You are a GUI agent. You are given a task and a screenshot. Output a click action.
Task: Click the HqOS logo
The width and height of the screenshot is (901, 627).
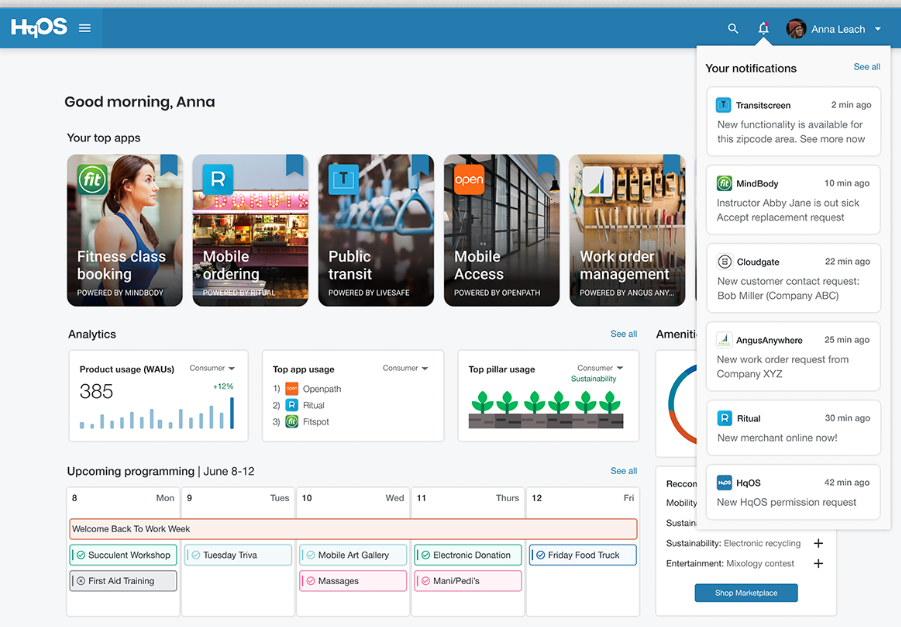coord(39,27)
